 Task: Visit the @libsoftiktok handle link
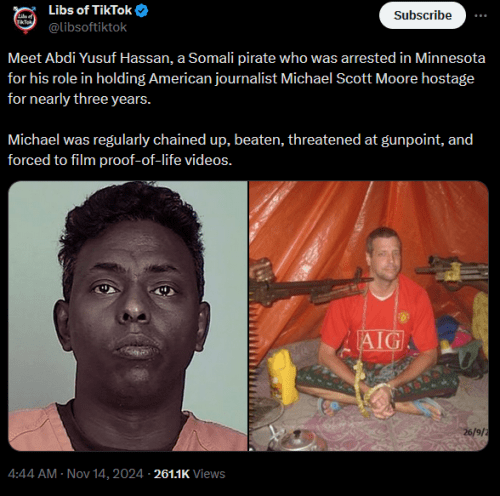pos(87,27)
